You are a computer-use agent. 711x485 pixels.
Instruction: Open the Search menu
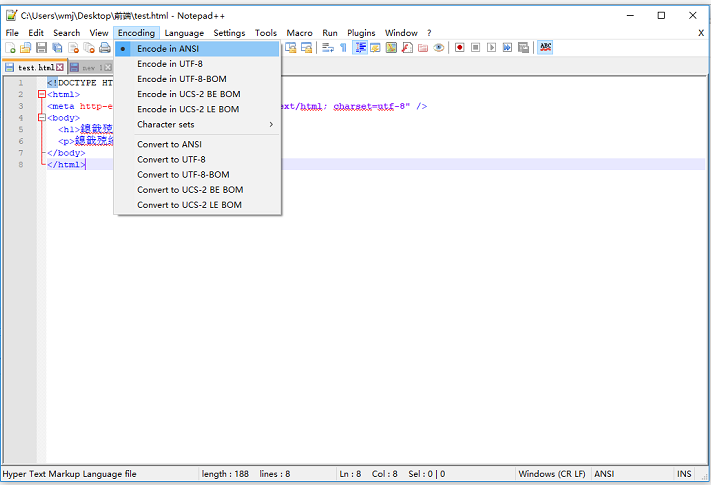click(67, 33)
